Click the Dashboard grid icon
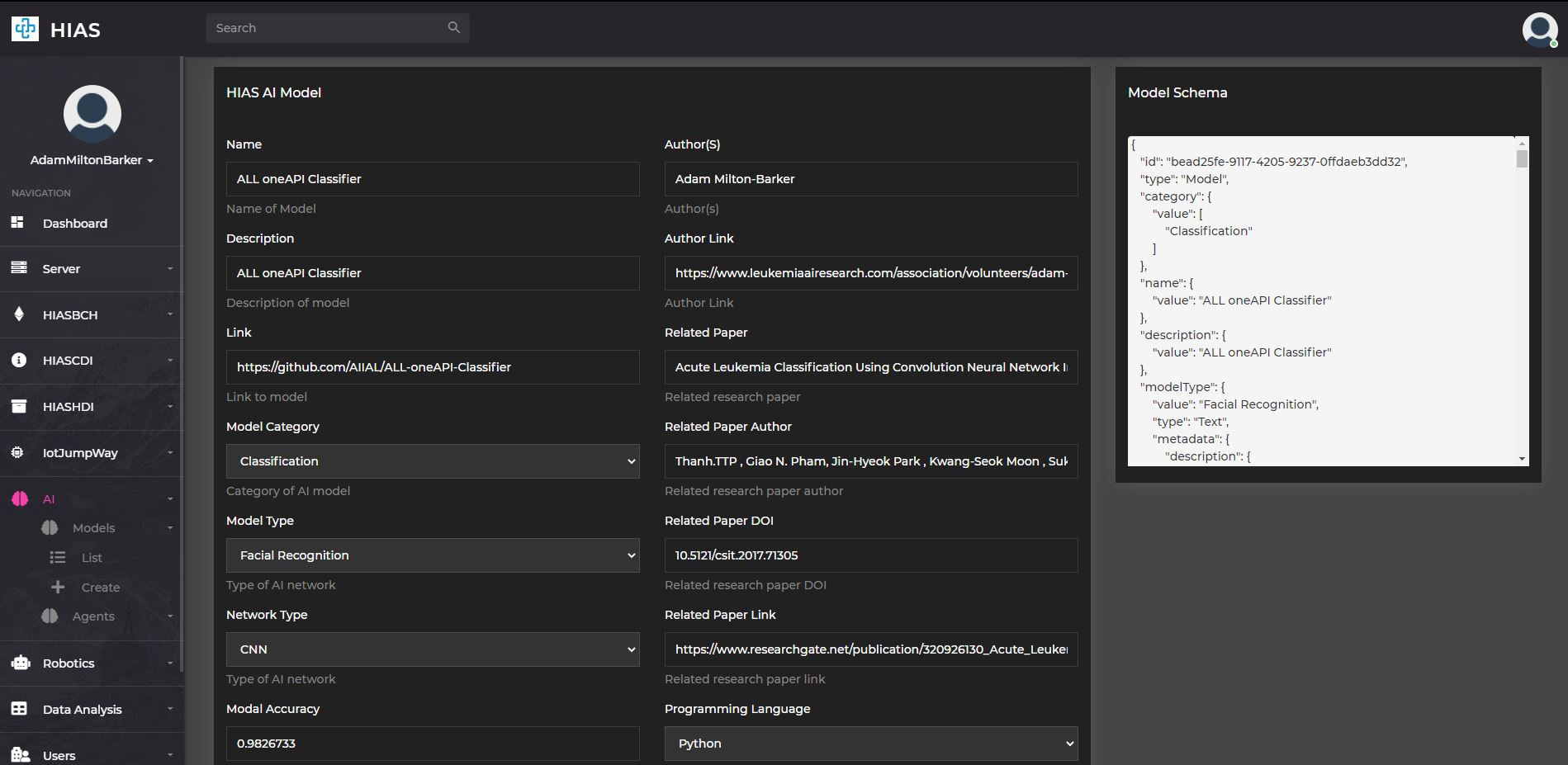 [x=17, y=223]
